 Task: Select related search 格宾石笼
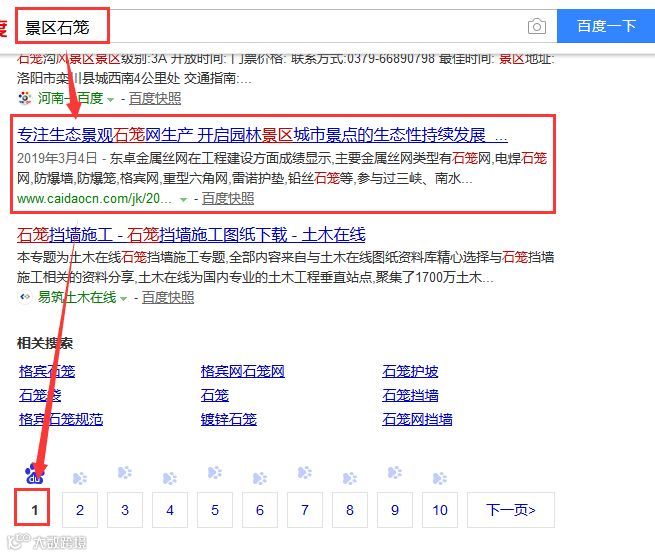tap(47, 371)
